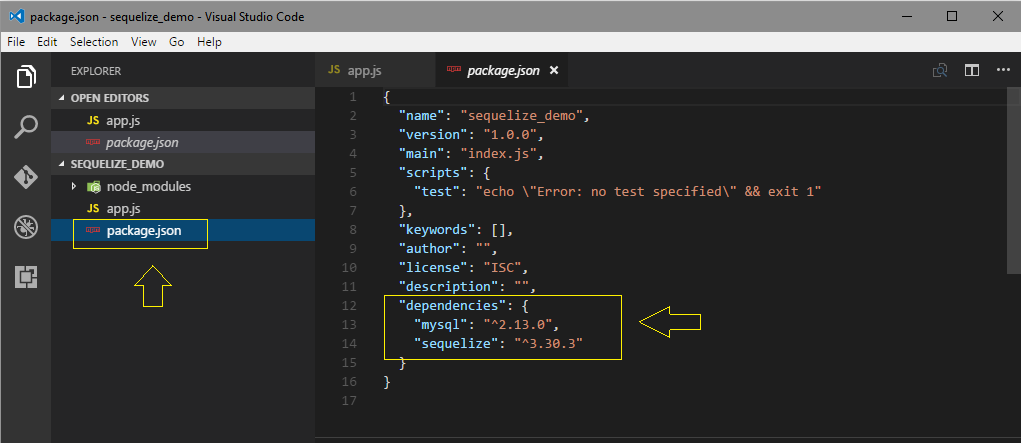1021x443 pixels.
Task: Open the Explorer view in activity bar
Action: [26, 77]
